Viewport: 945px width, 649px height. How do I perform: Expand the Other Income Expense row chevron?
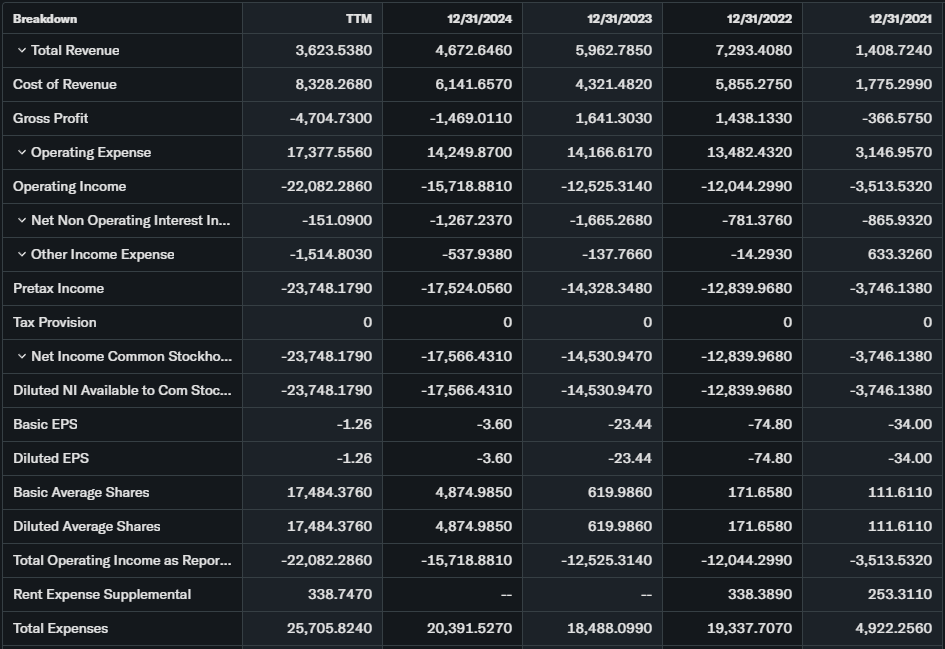21,255
